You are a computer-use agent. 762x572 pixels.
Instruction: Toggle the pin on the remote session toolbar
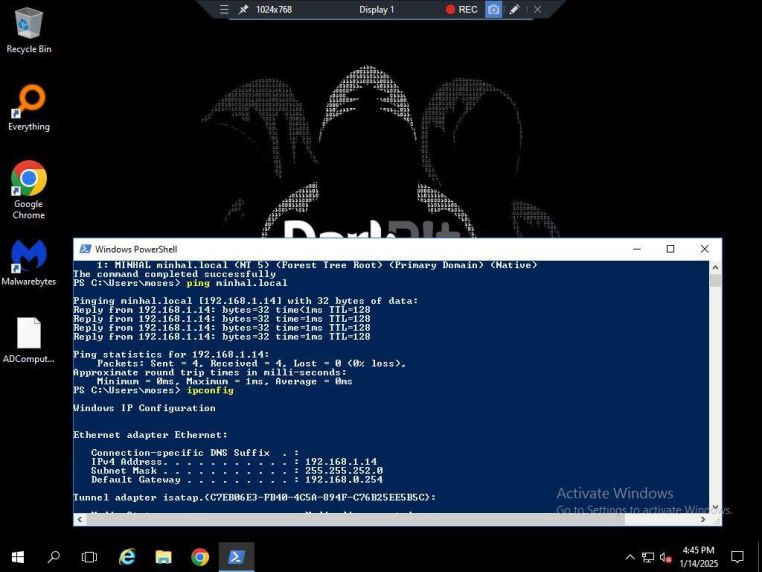click(243, 9)
